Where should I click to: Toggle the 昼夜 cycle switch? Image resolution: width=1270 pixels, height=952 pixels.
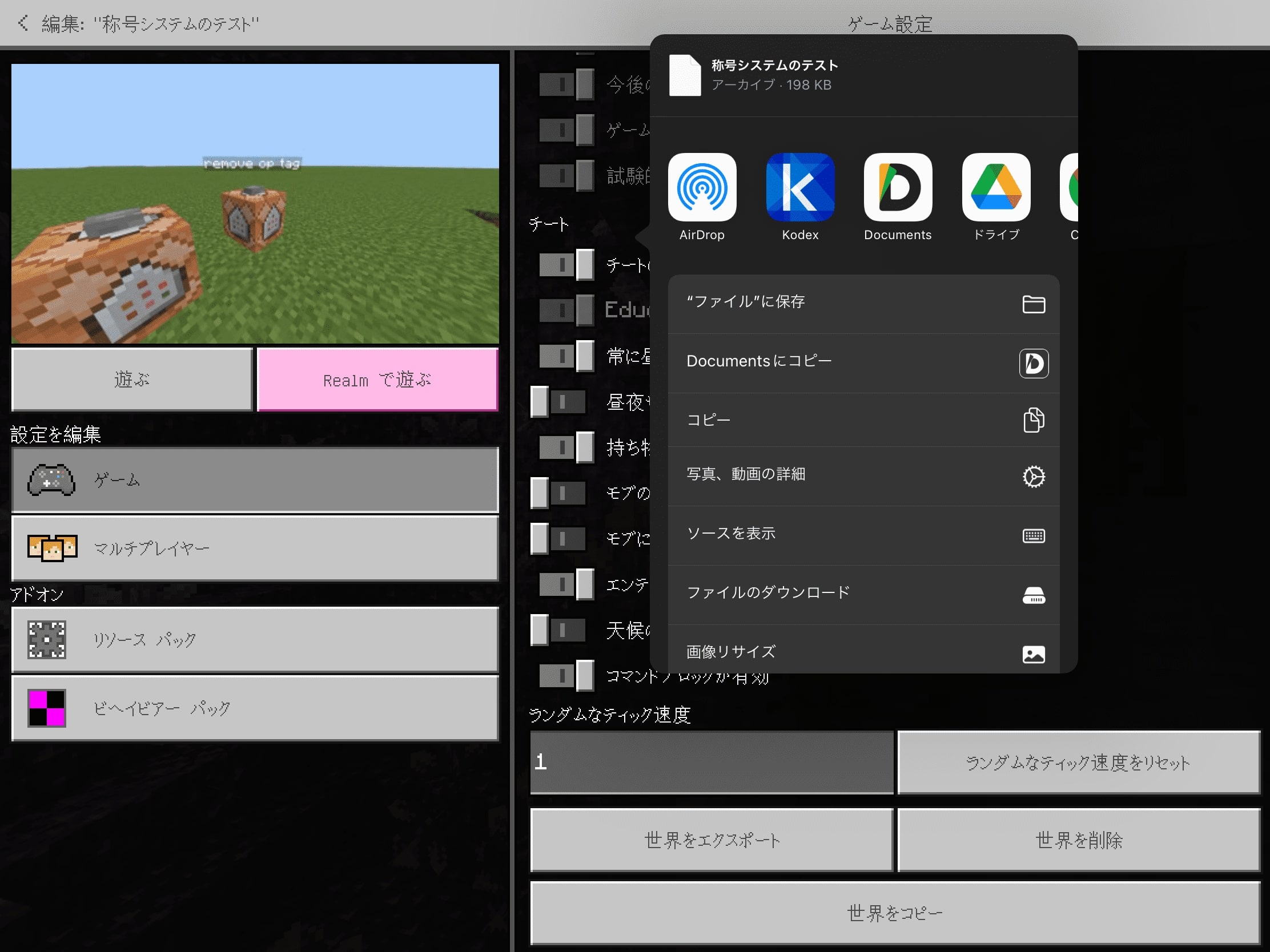coord(558,402)
